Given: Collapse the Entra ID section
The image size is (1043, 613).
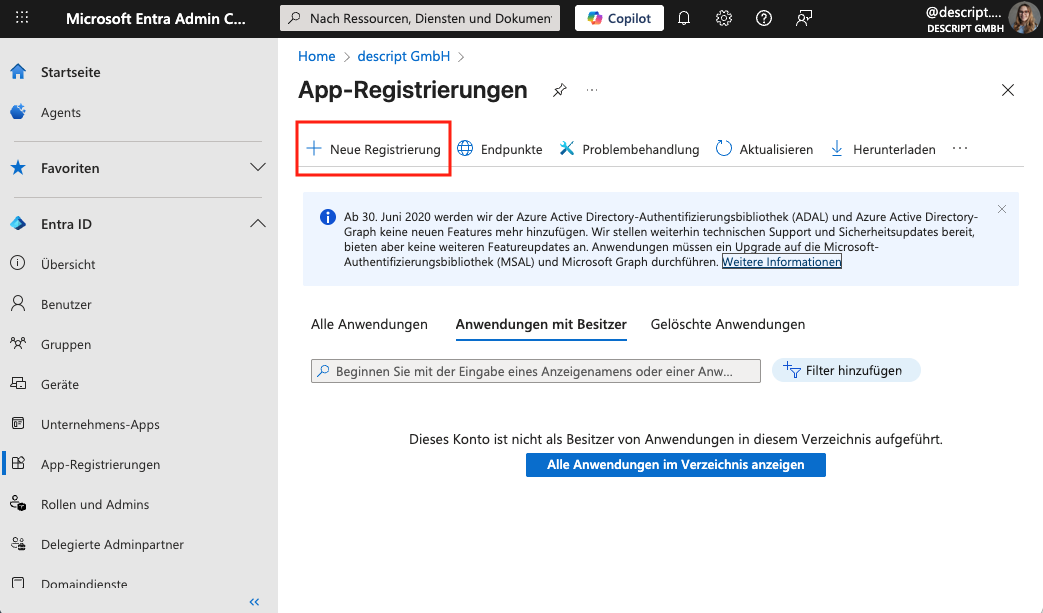Looking at the screenshot, I should (258, 223).
